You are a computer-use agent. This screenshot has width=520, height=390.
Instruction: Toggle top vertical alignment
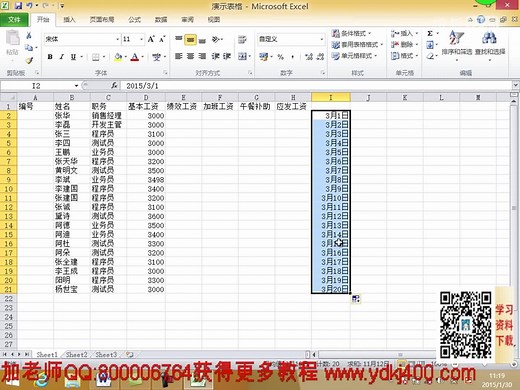(179, 39)
